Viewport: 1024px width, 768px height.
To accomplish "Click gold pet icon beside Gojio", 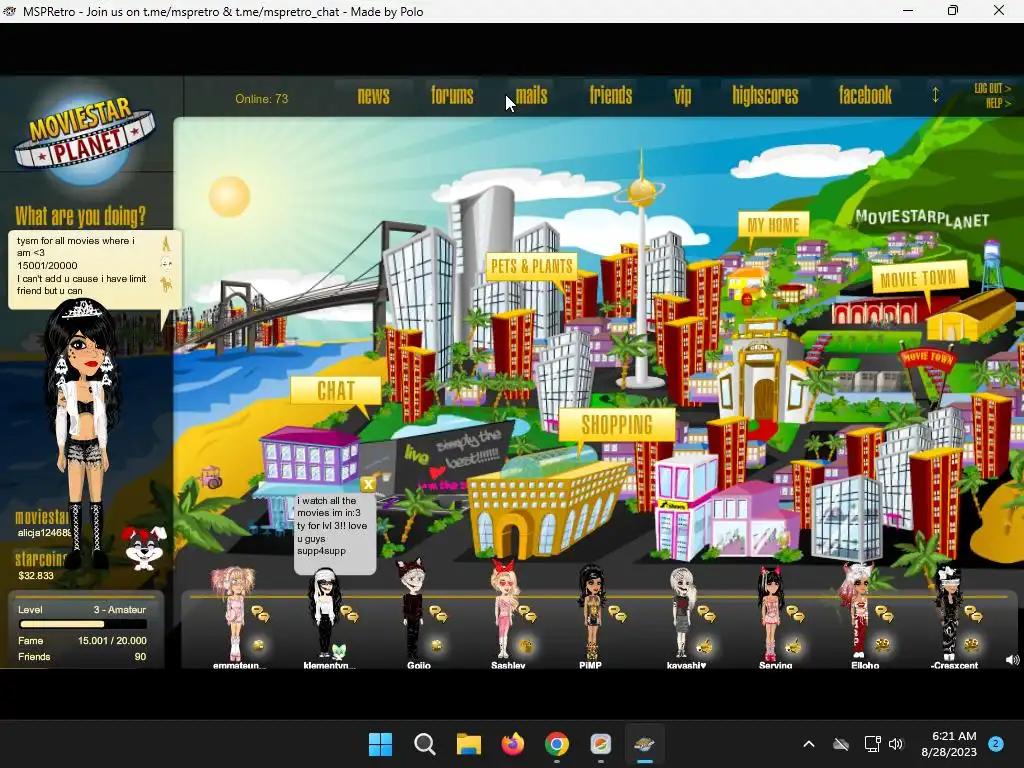I will click(x=436, y=645).
